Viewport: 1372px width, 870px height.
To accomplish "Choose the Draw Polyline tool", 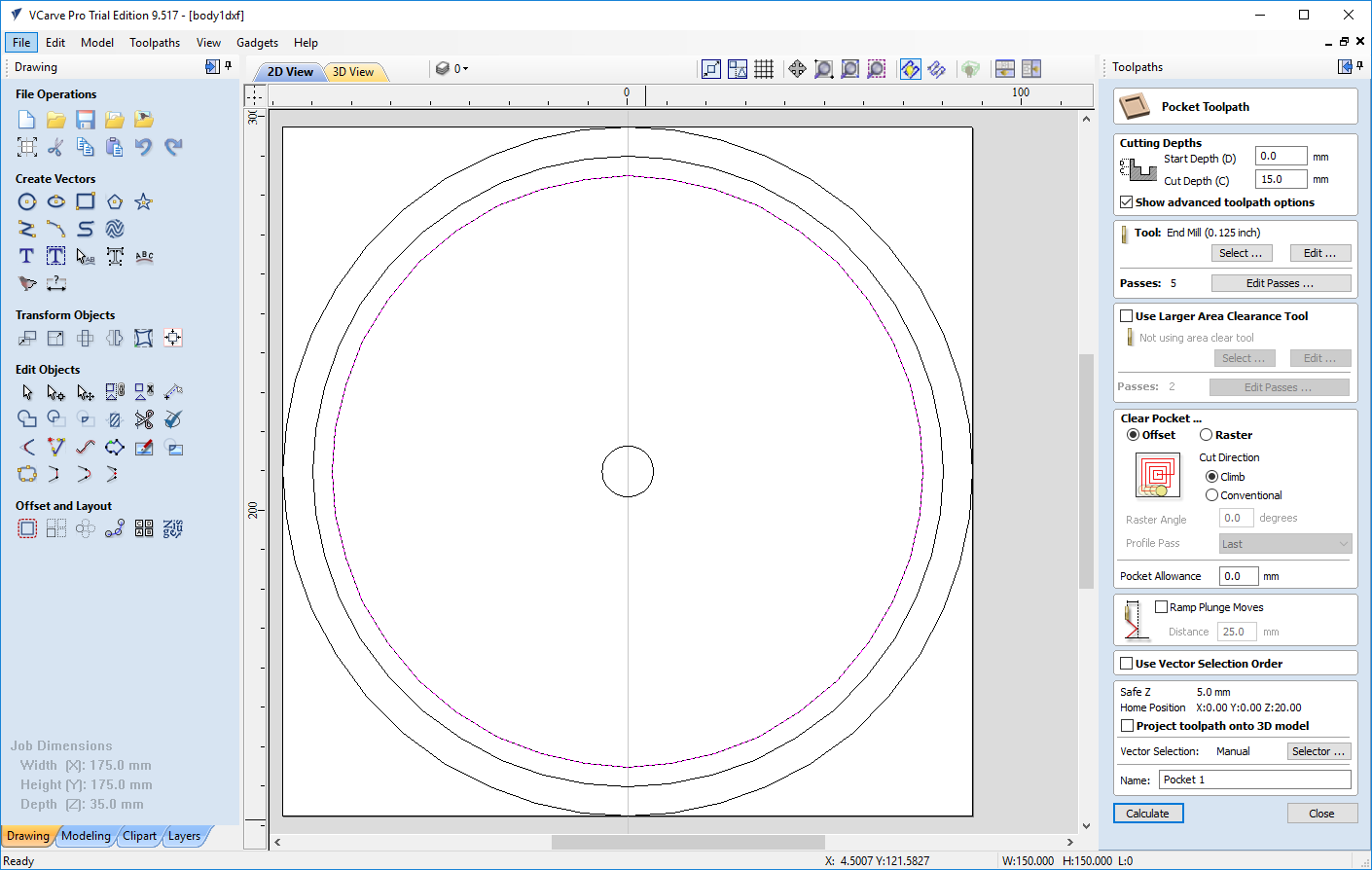I will coord(27,229).
